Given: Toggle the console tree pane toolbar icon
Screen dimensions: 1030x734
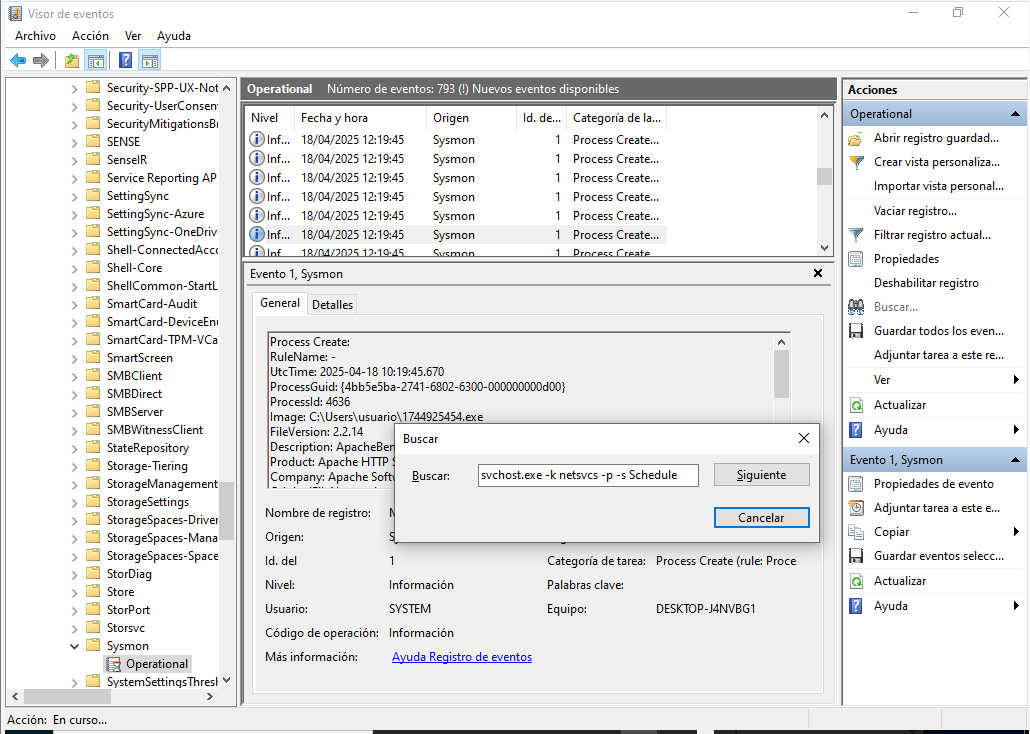Looking at the screenshot, I should tap(96, 61).
